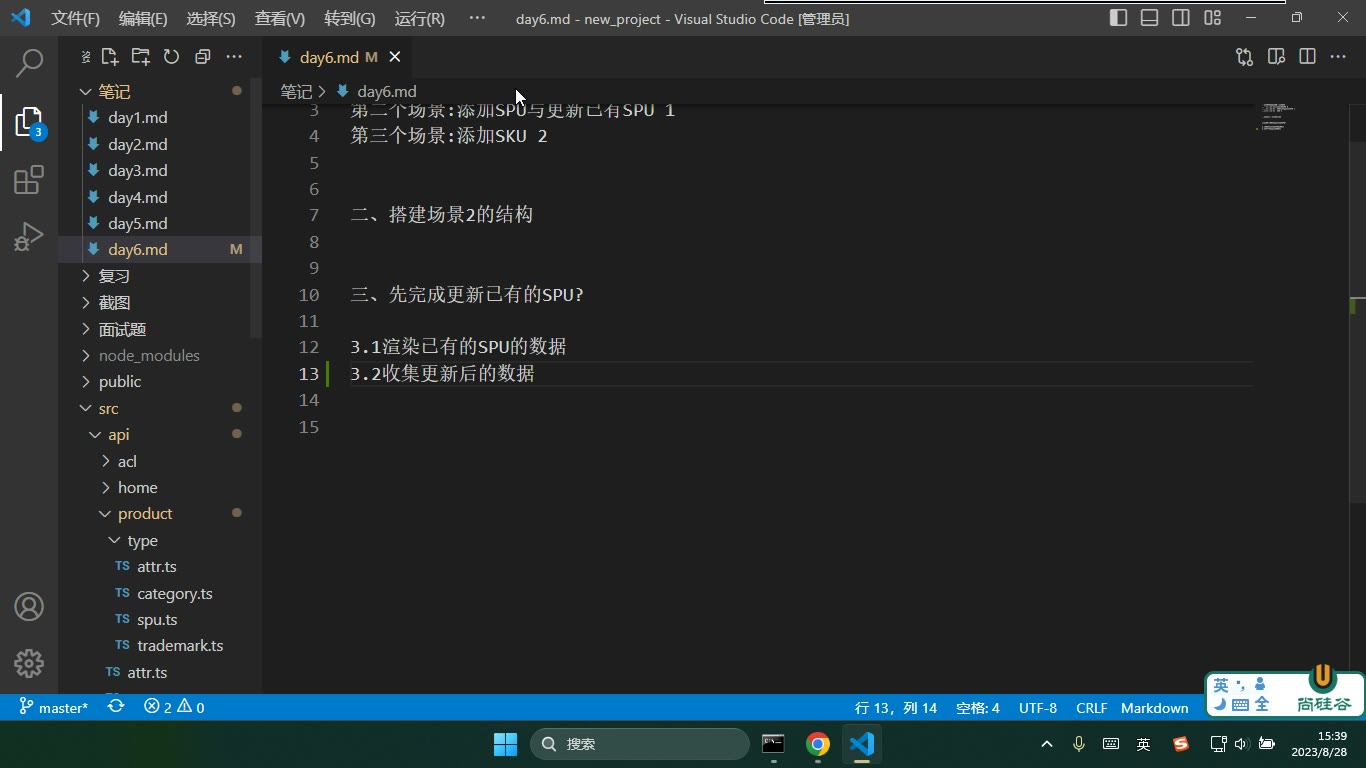Click the master* branch indicator
The height and width of the screenshot is (768, 1366).
(54, 707)
